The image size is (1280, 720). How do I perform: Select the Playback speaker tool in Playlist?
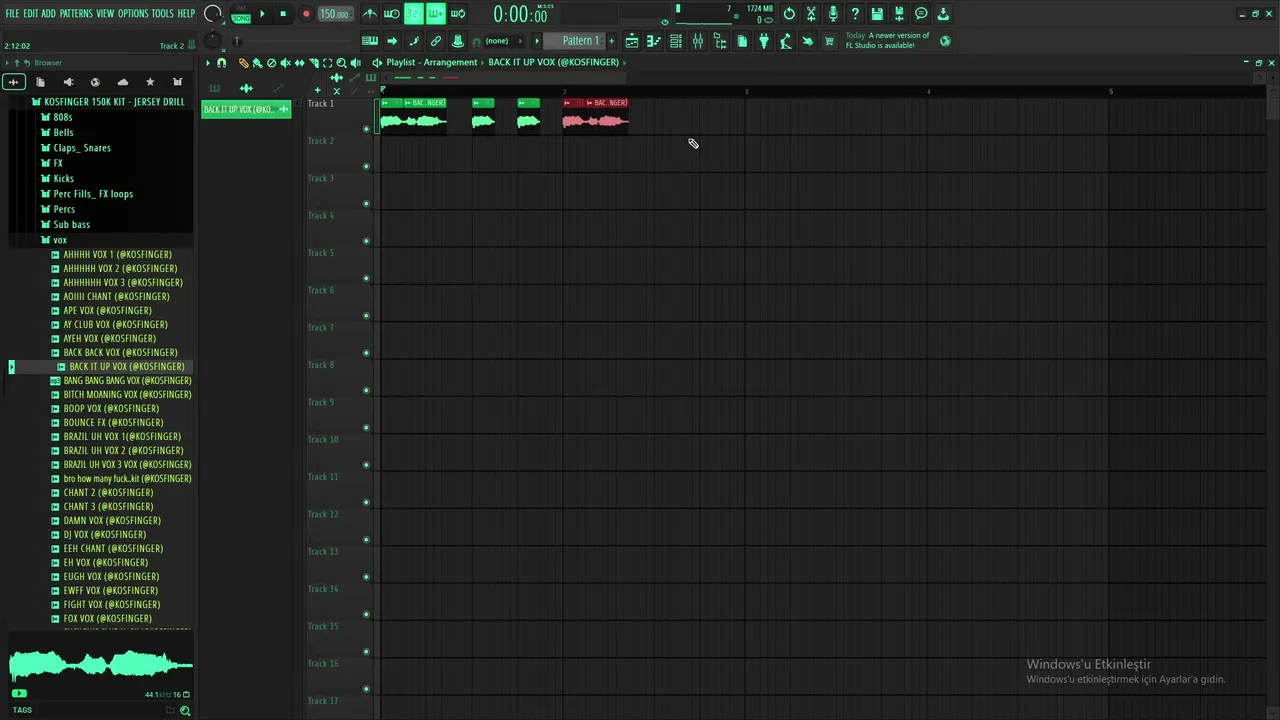point(355,63)
